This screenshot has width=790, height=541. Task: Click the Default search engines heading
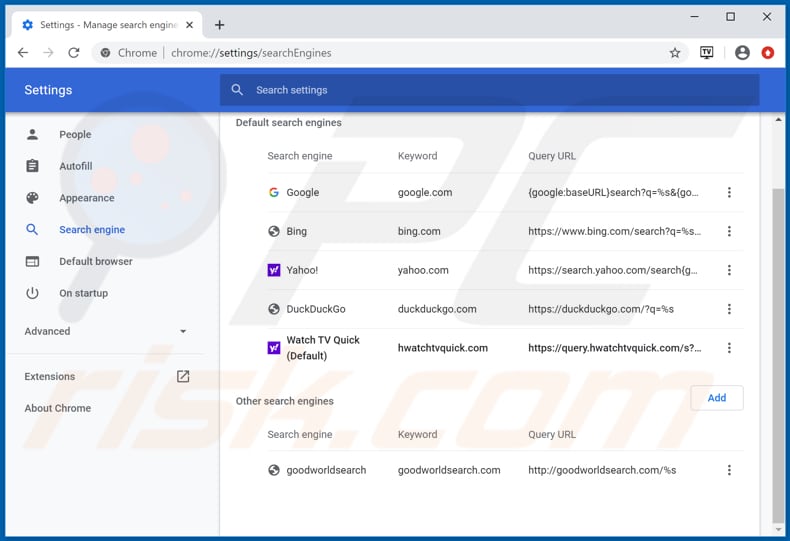coord(288,122)
